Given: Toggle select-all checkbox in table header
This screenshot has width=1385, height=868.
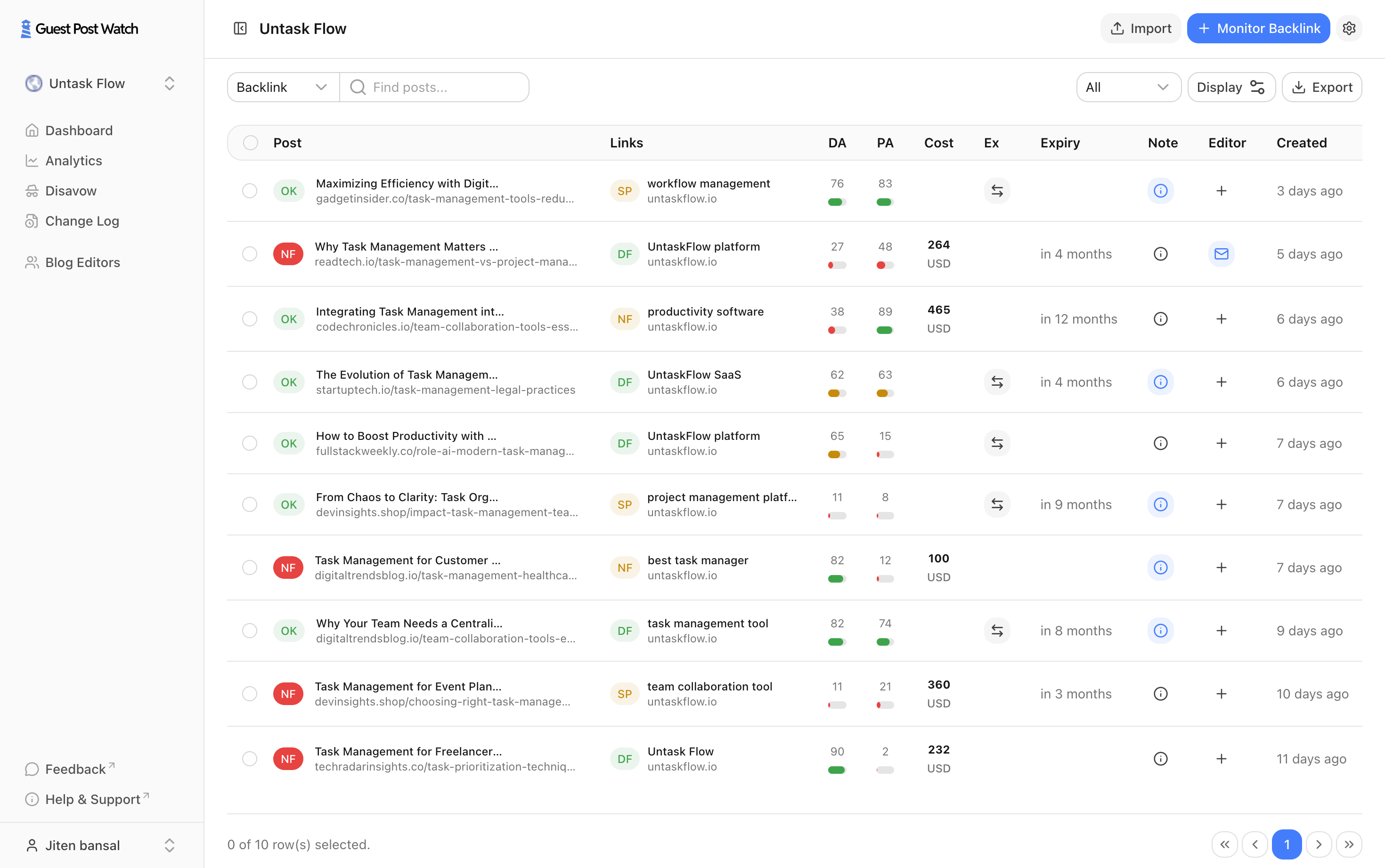Looking at the screenshot, I should 250,142.
